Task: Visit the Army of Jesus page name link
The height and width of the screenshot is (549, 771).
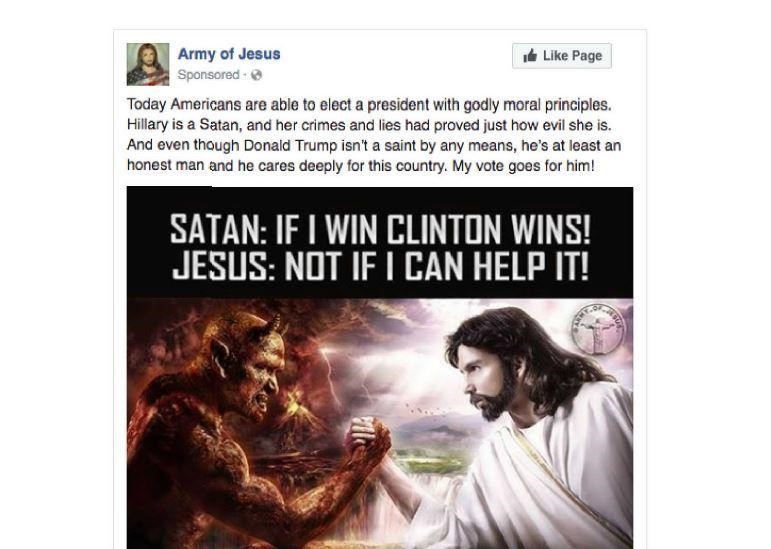Action: pos(229,54)
